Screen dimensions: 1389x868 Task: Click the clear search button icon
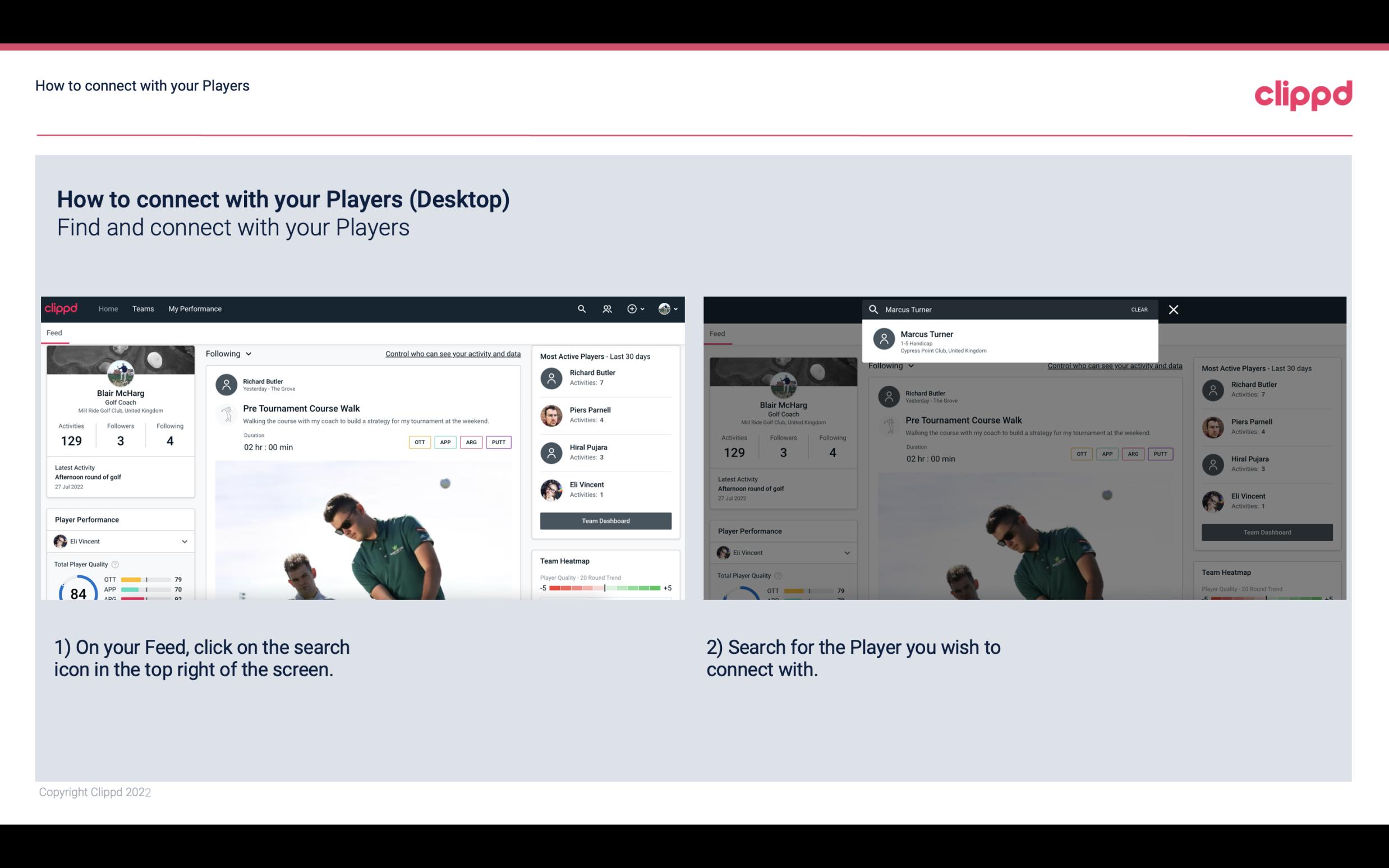pyautogui.click(x=1140, y=309)
